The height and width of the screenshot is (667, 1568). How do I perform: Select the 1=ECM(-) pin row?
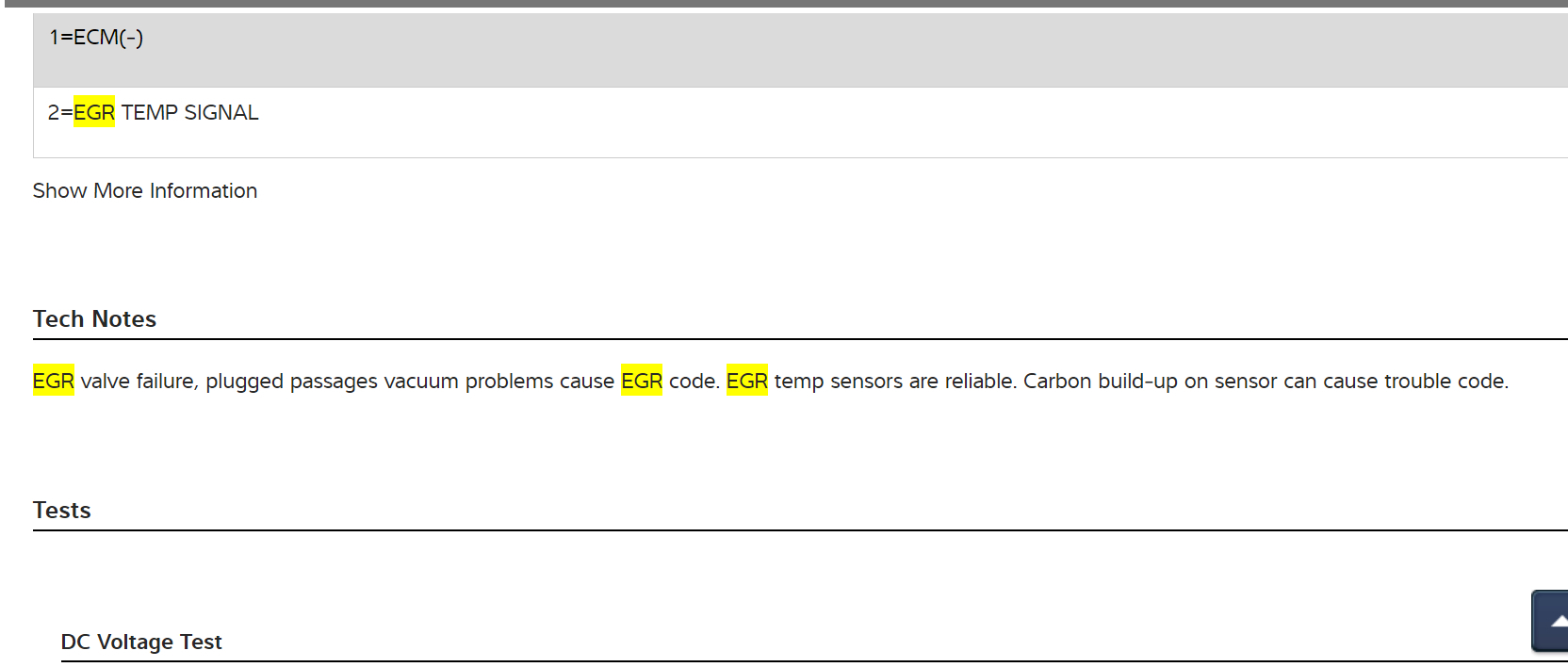click(x=97, y=38)
